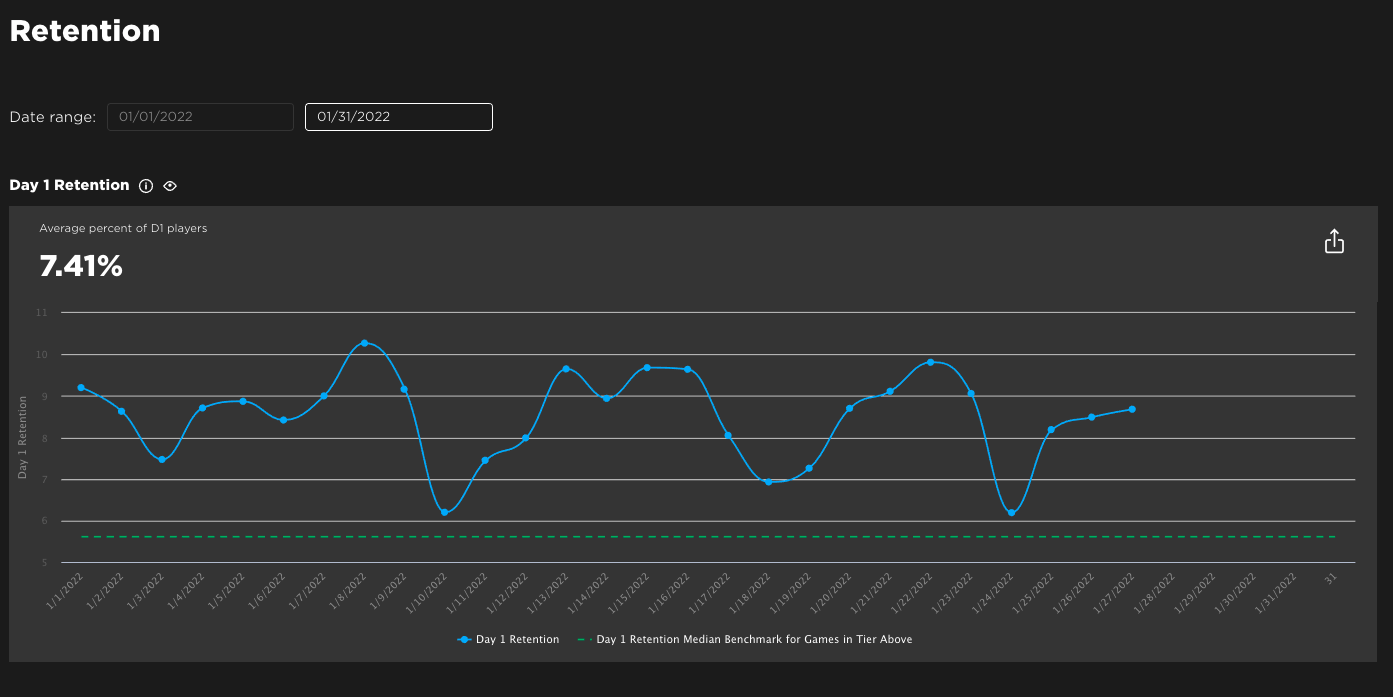
Task: Click the data point for 1/24/2022
Action: [1011, 513]
